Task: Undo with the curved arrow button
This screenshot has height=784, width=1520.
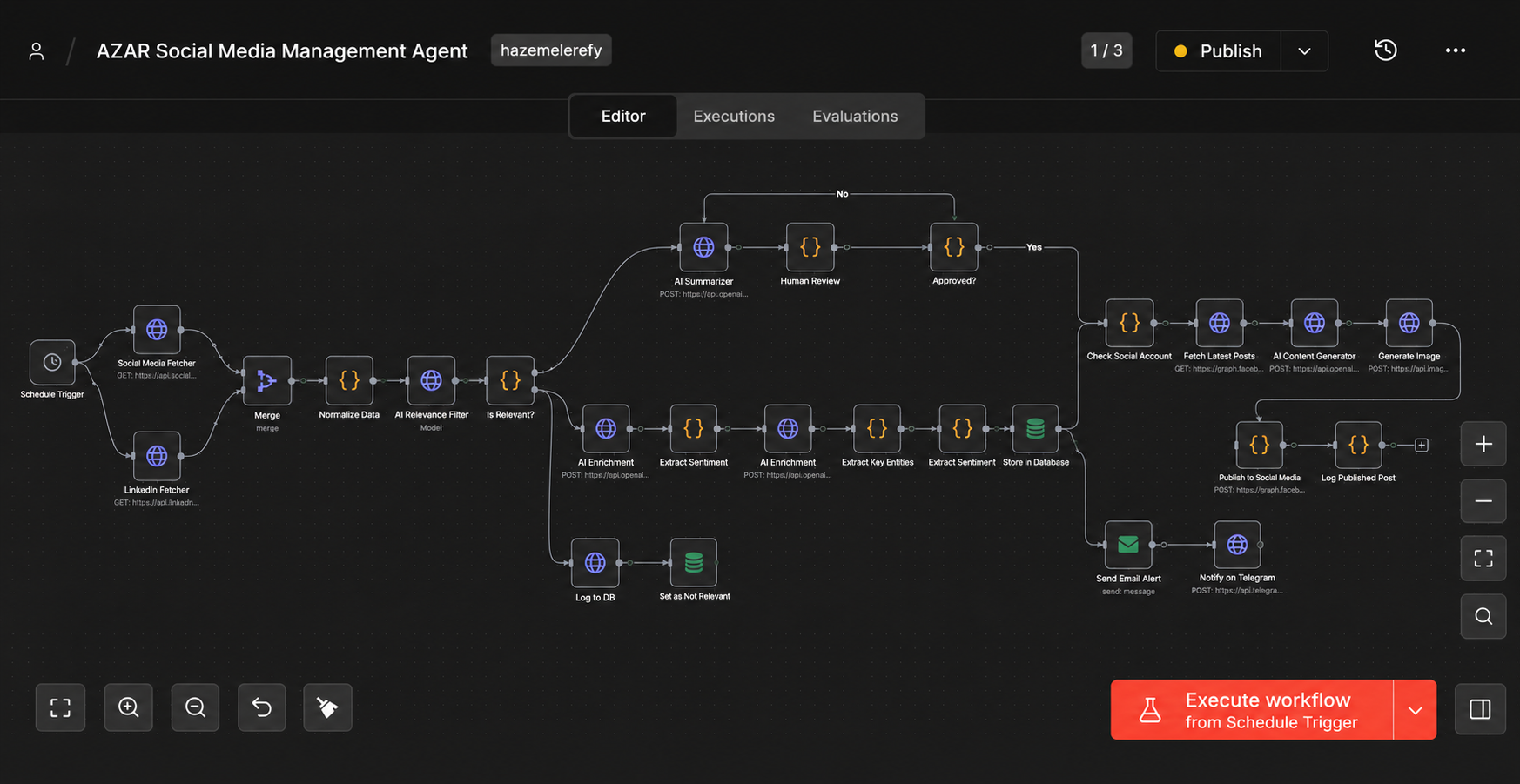Action: 262,707
